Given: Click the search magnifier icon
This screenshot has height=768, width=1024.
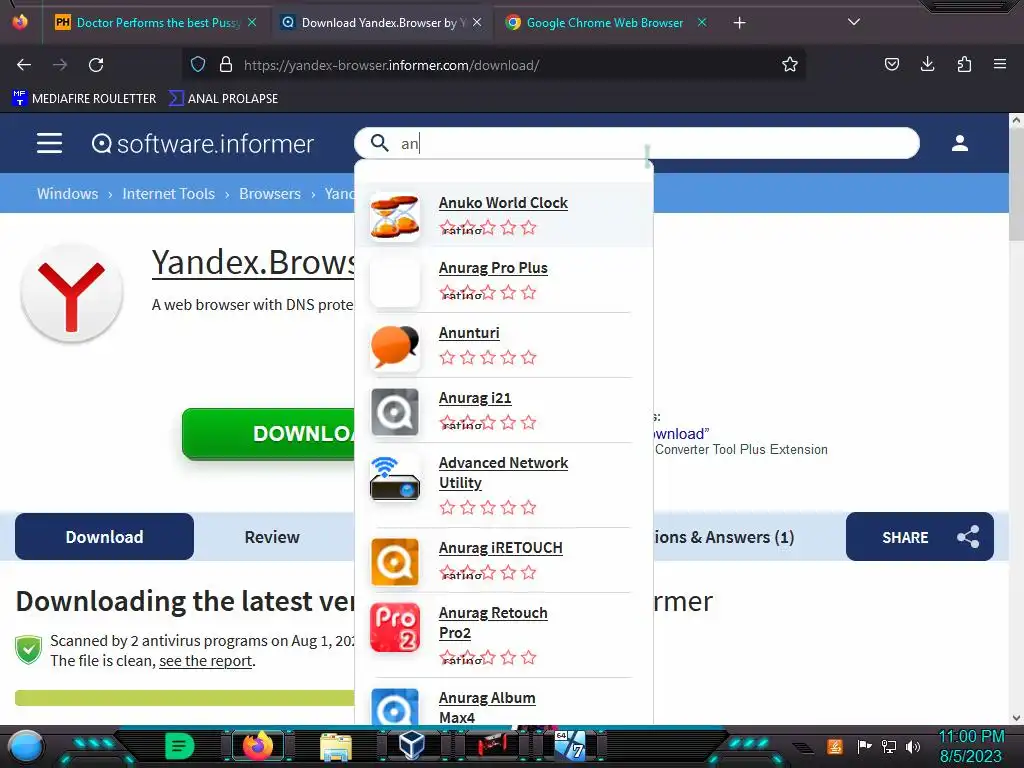Looking at the screenshot, I should click(379, 143).
